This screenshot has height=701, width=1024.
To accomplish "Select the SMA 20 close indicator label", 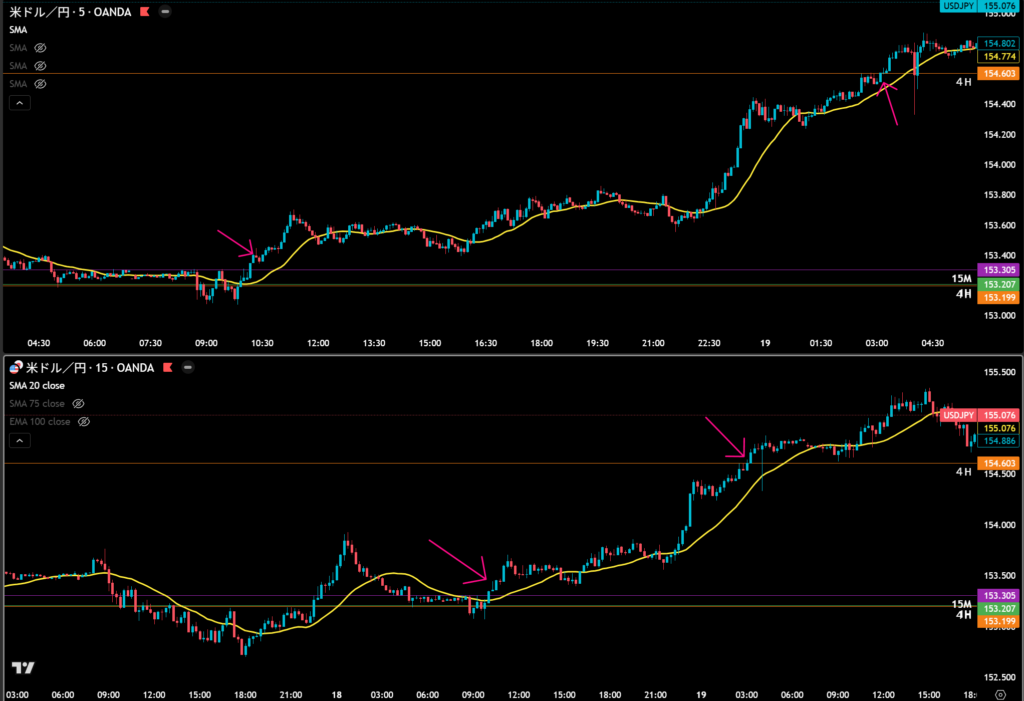I will [x=39, y=386].
